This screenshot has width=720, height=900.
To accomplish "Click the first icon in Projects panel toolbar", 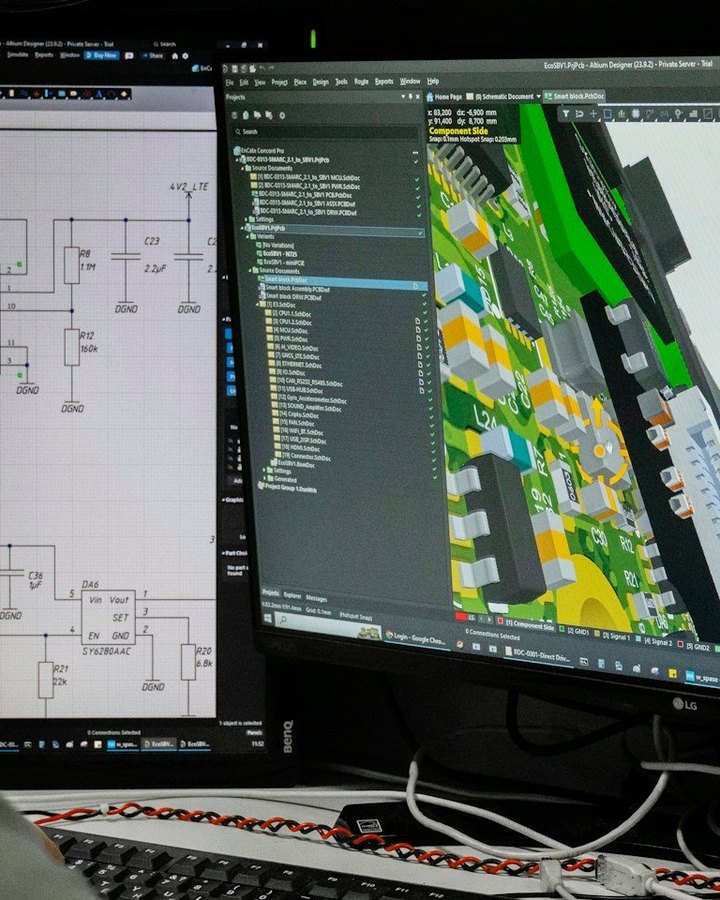I will coord(235,115).
